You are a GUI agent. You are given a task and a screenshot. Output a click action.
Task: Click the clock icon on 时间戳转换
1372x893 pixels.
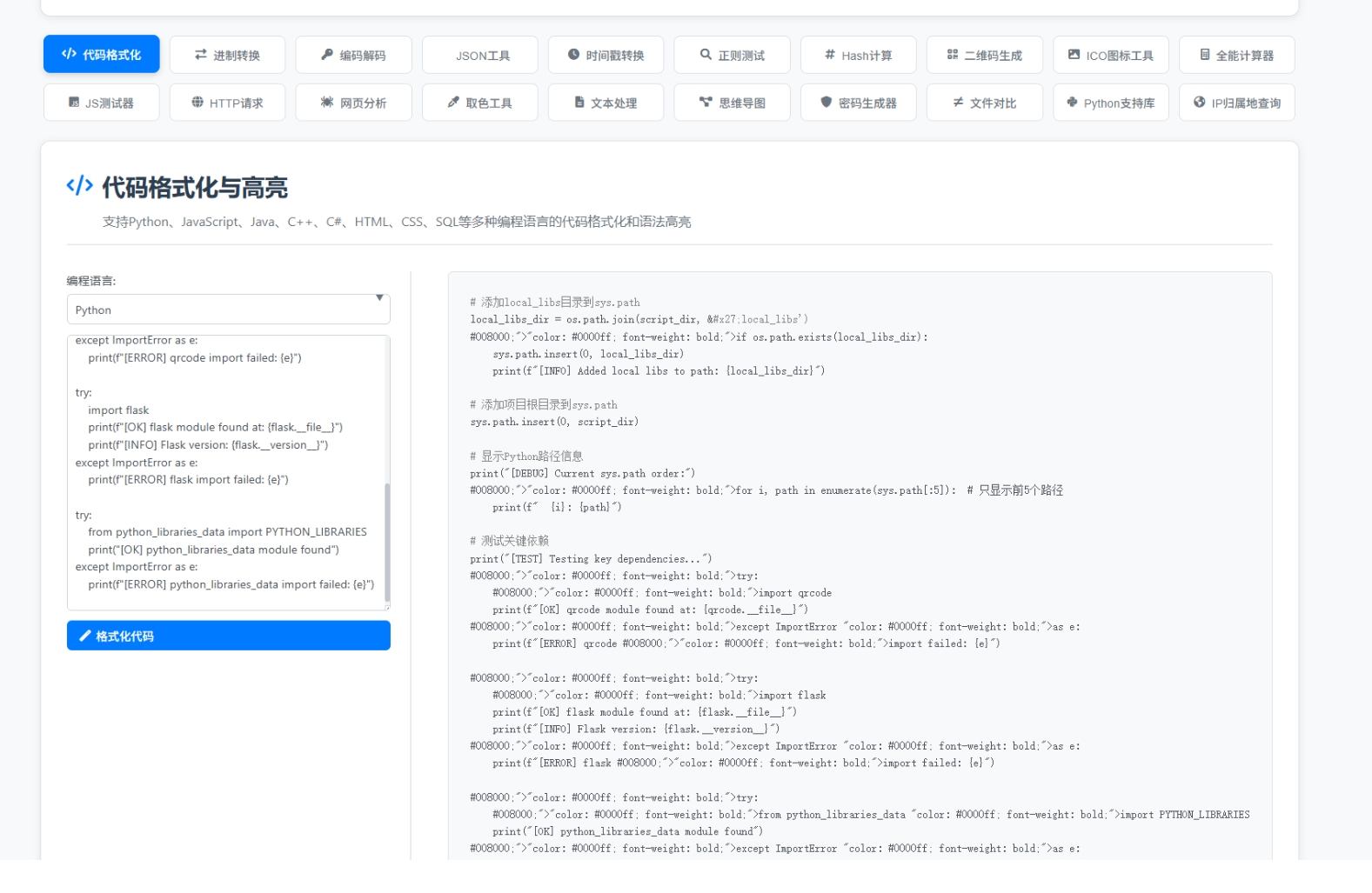(x=573, y=54)
